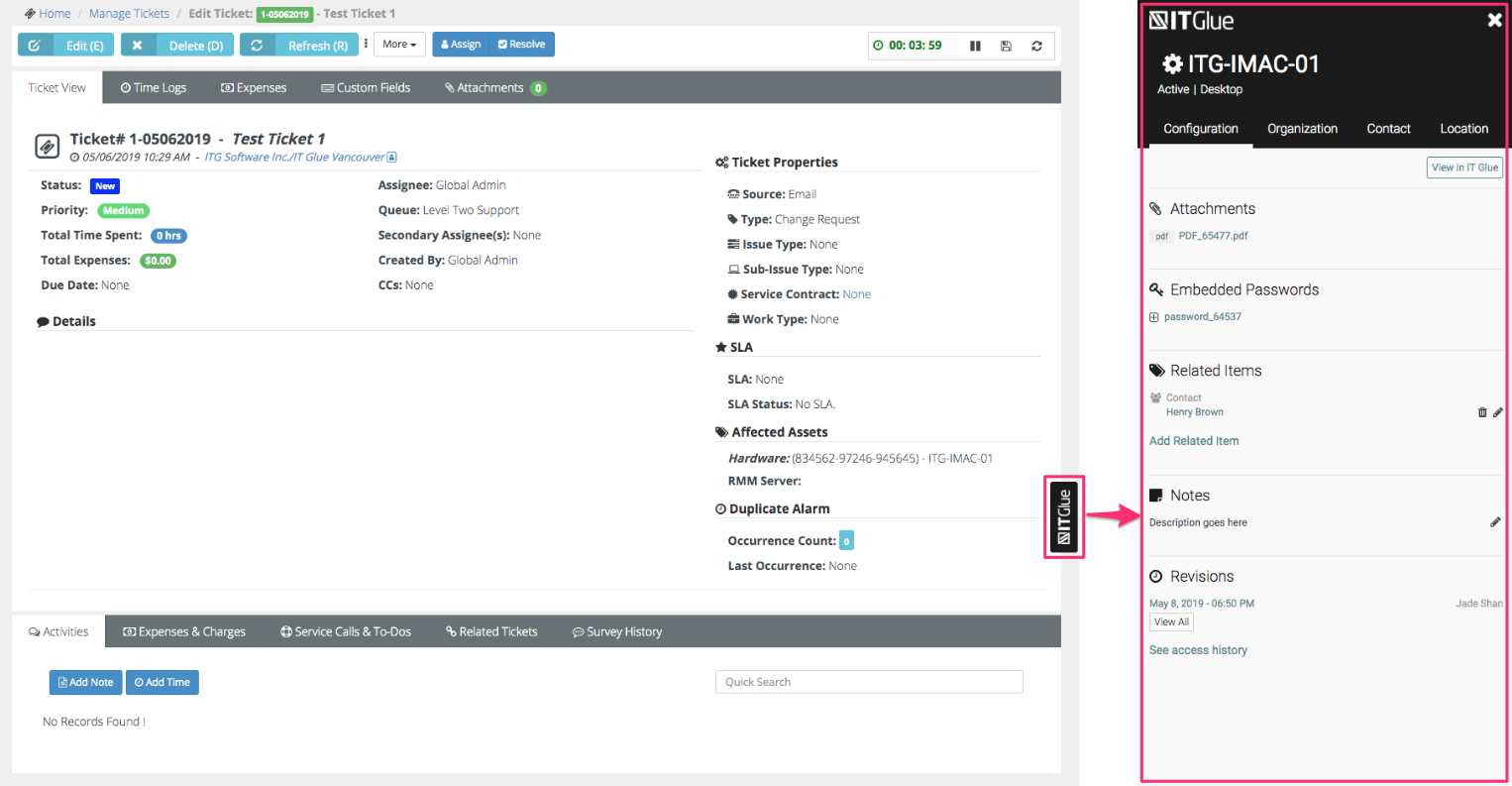Viewport: 1512px width, 786px height.
Task: Click the Add Related Item link
Action: [x=1194, y=441]
